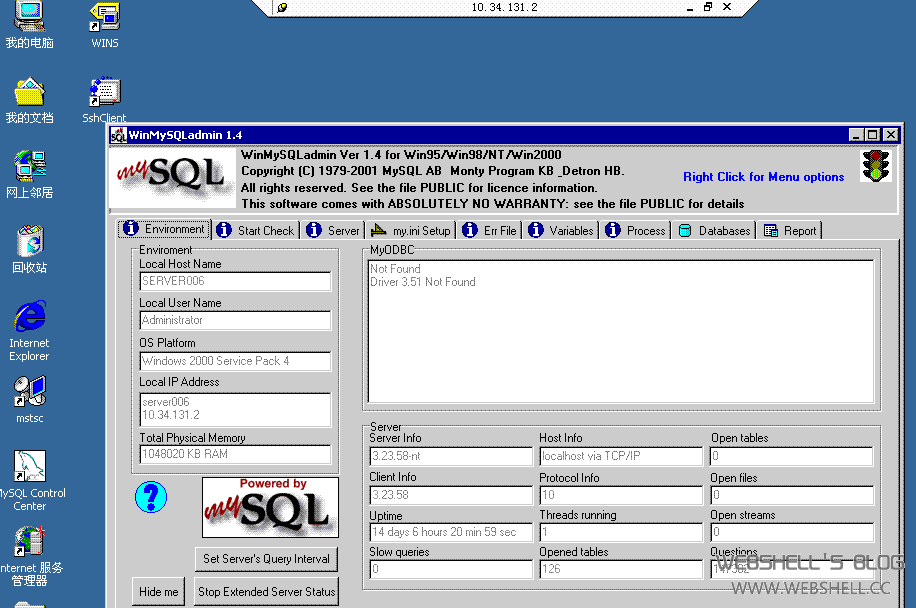Switch to the Process tab
This screenshot has width=916, height=608.
pos(636,231)
